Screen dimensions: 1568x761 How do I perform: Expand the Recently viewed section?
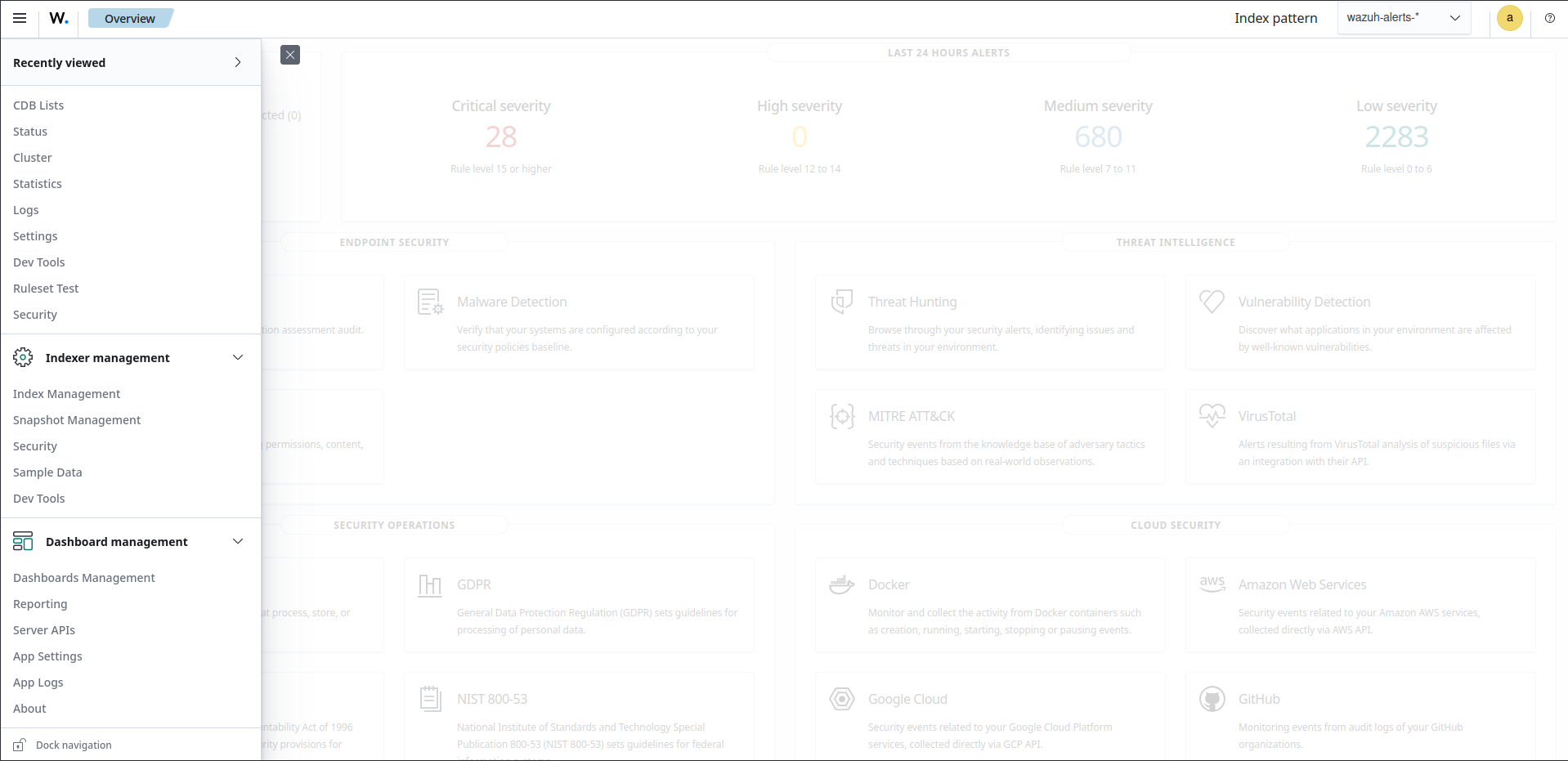[237, 62]
